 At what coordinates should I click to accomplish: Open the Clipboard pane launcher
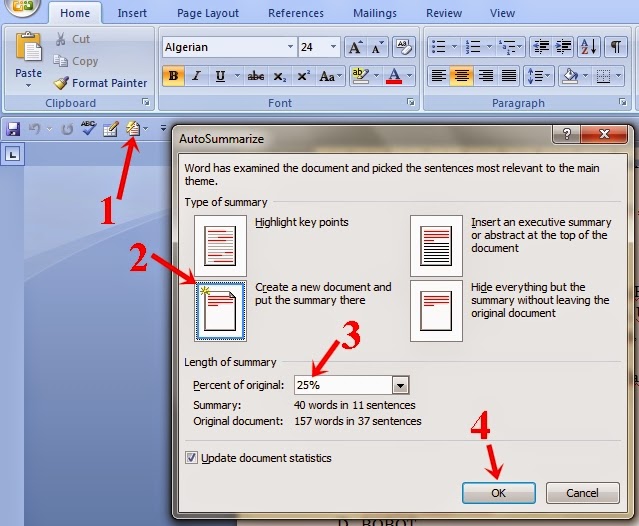pos(146,102)
